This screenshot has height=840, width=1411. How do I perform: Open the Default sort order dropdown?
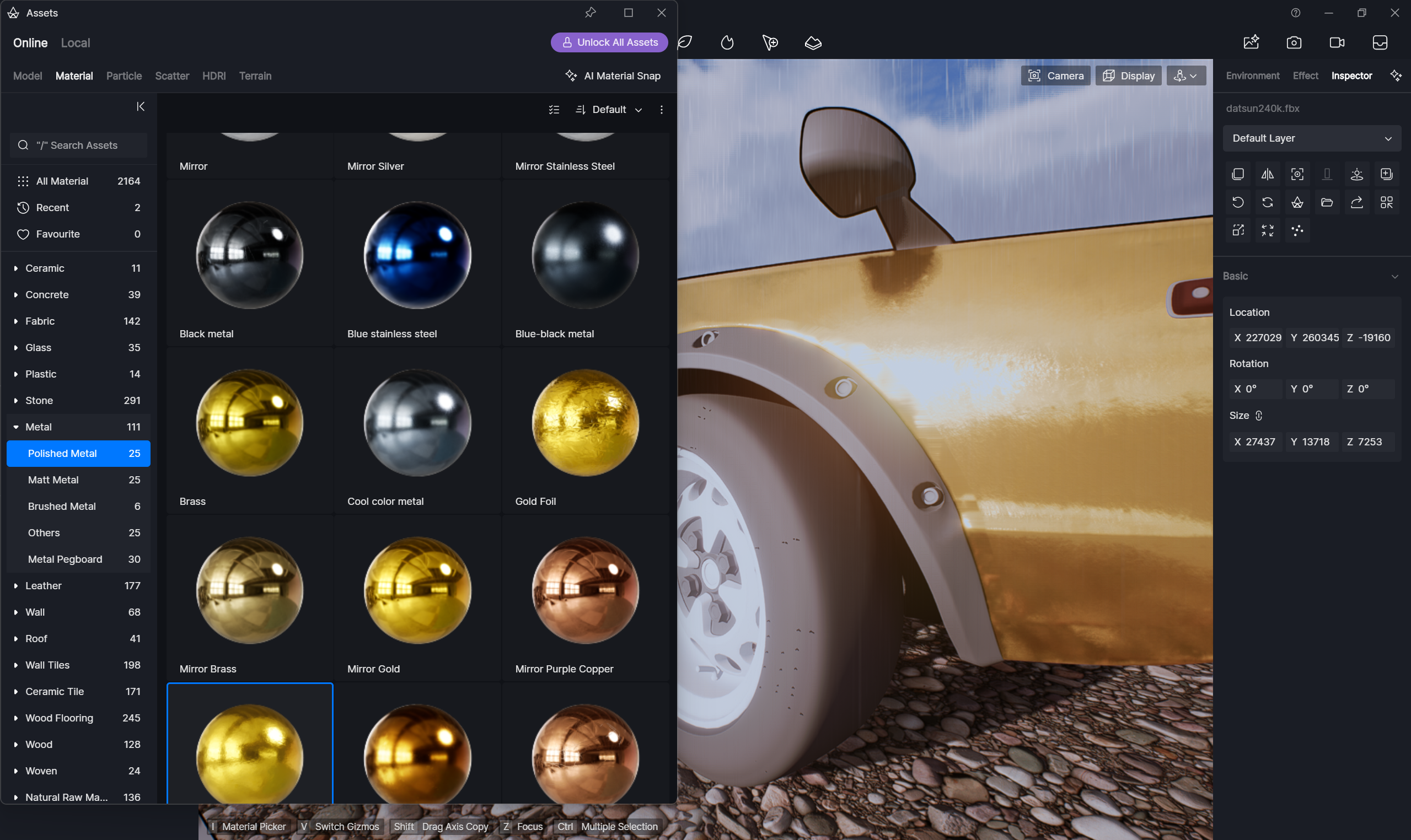609,110
